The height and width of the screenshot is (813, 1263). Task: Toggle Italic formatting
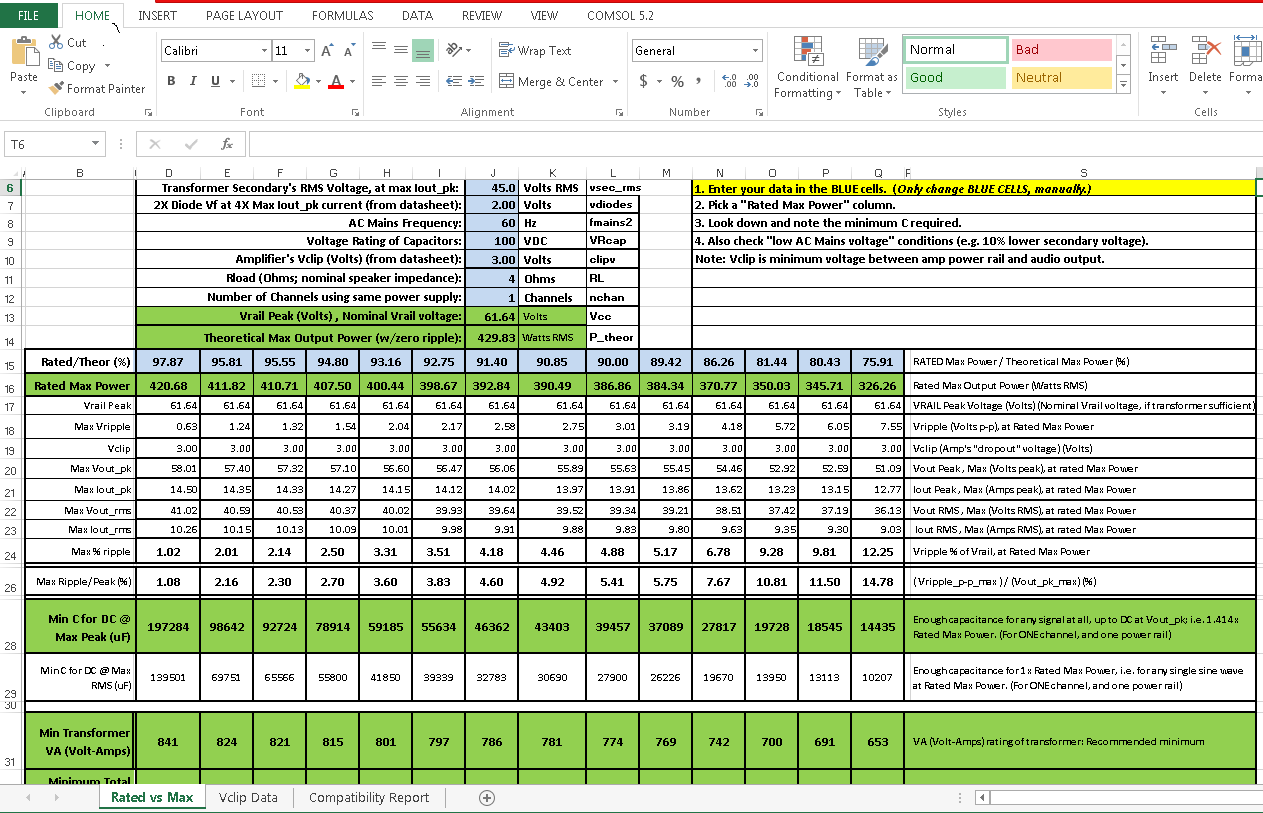click(x=192, y=81)
